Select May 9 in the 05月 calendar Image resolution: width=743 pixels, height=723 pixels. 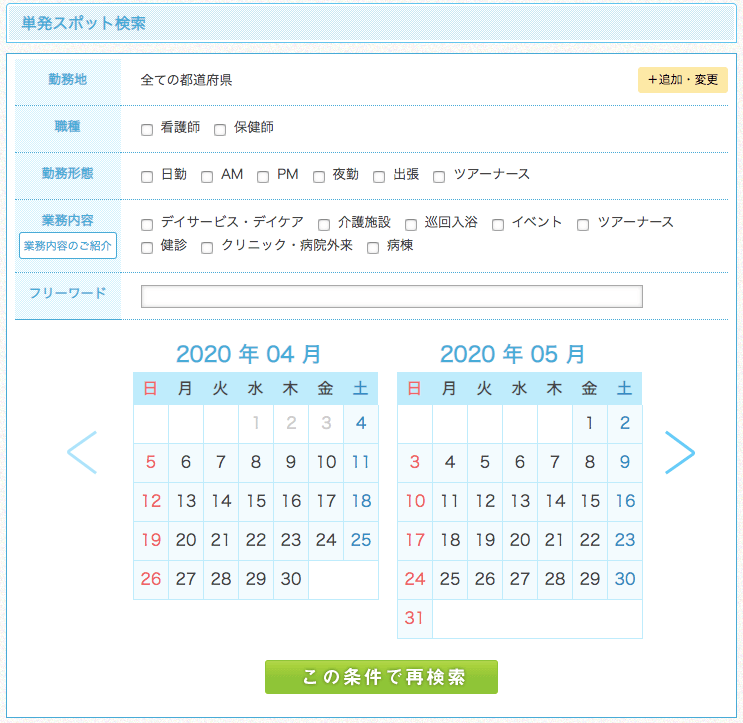click(625, 462)
